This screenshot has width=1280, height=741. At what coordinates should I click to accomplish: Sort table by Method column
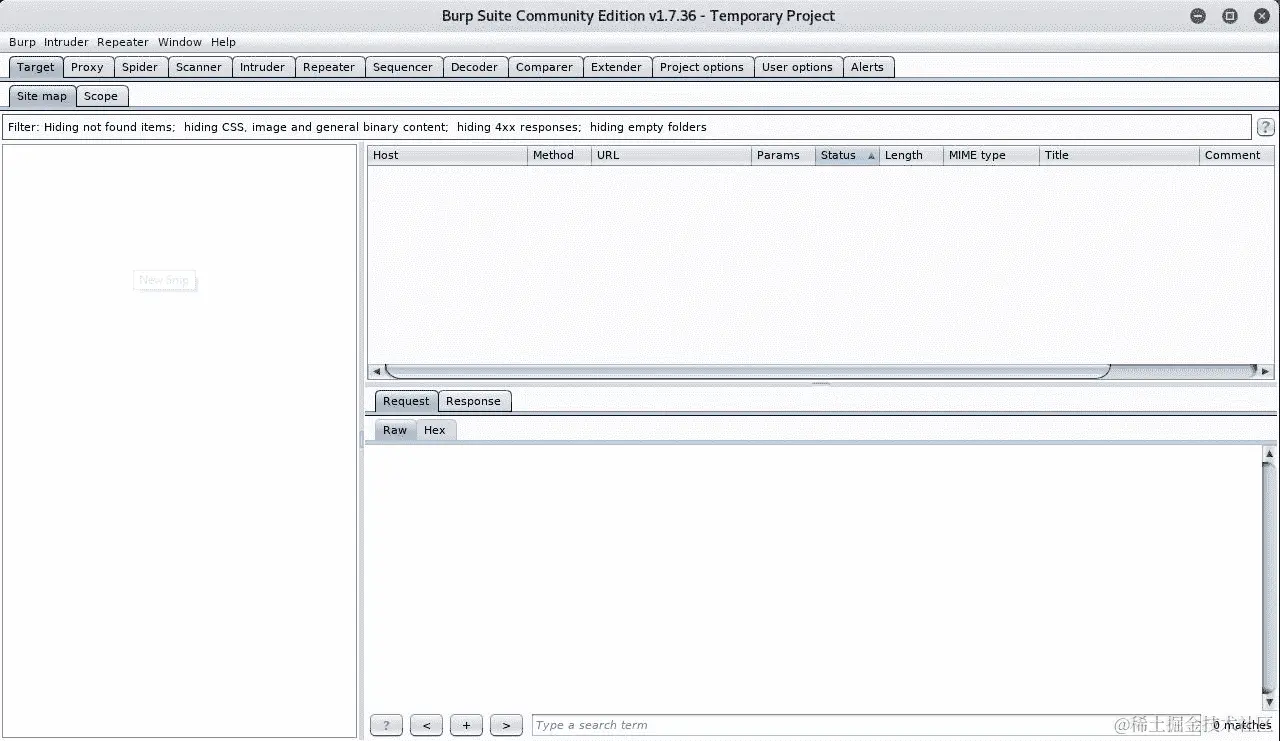559,155
